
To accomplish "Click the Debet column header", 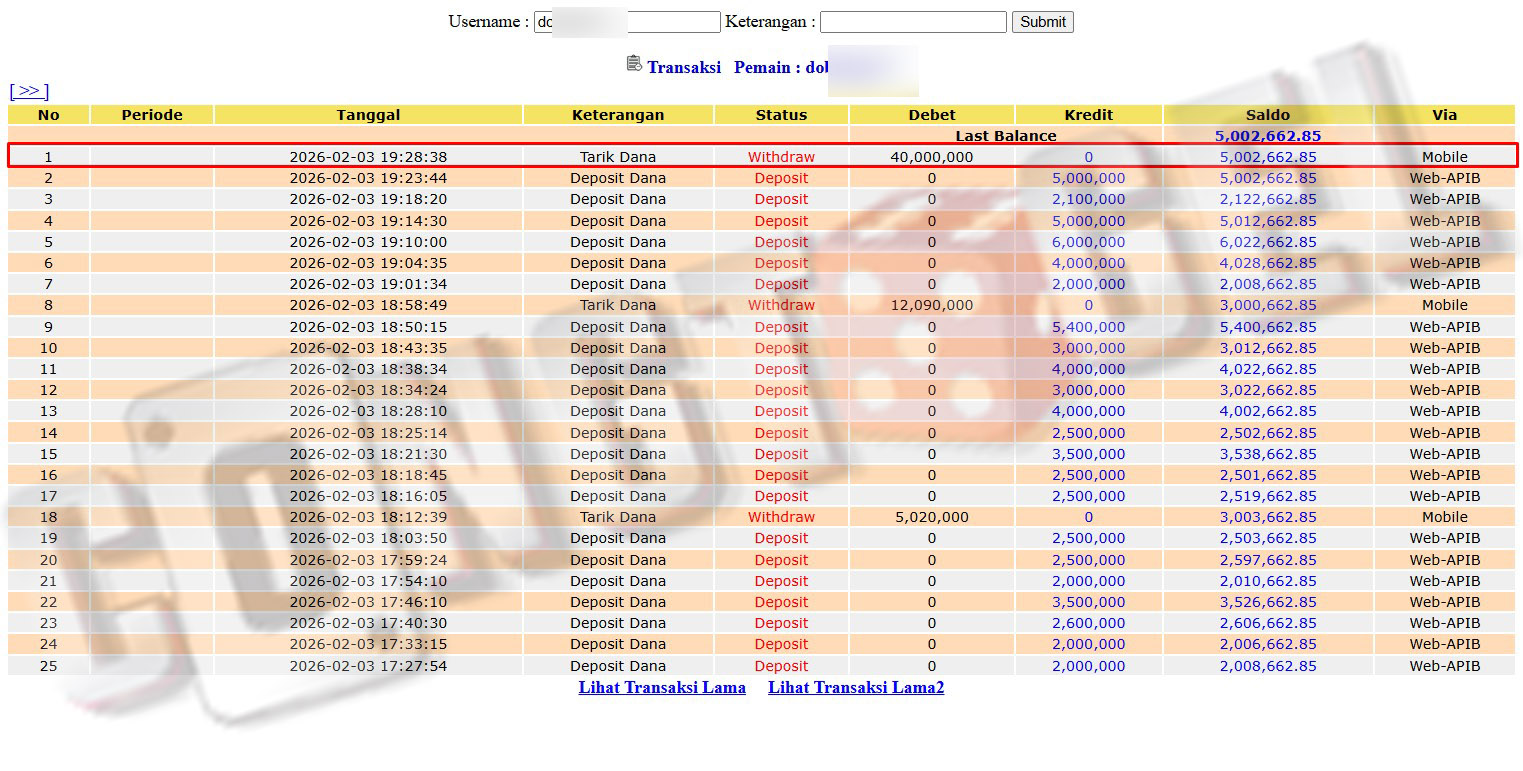I will click(931, 115).
